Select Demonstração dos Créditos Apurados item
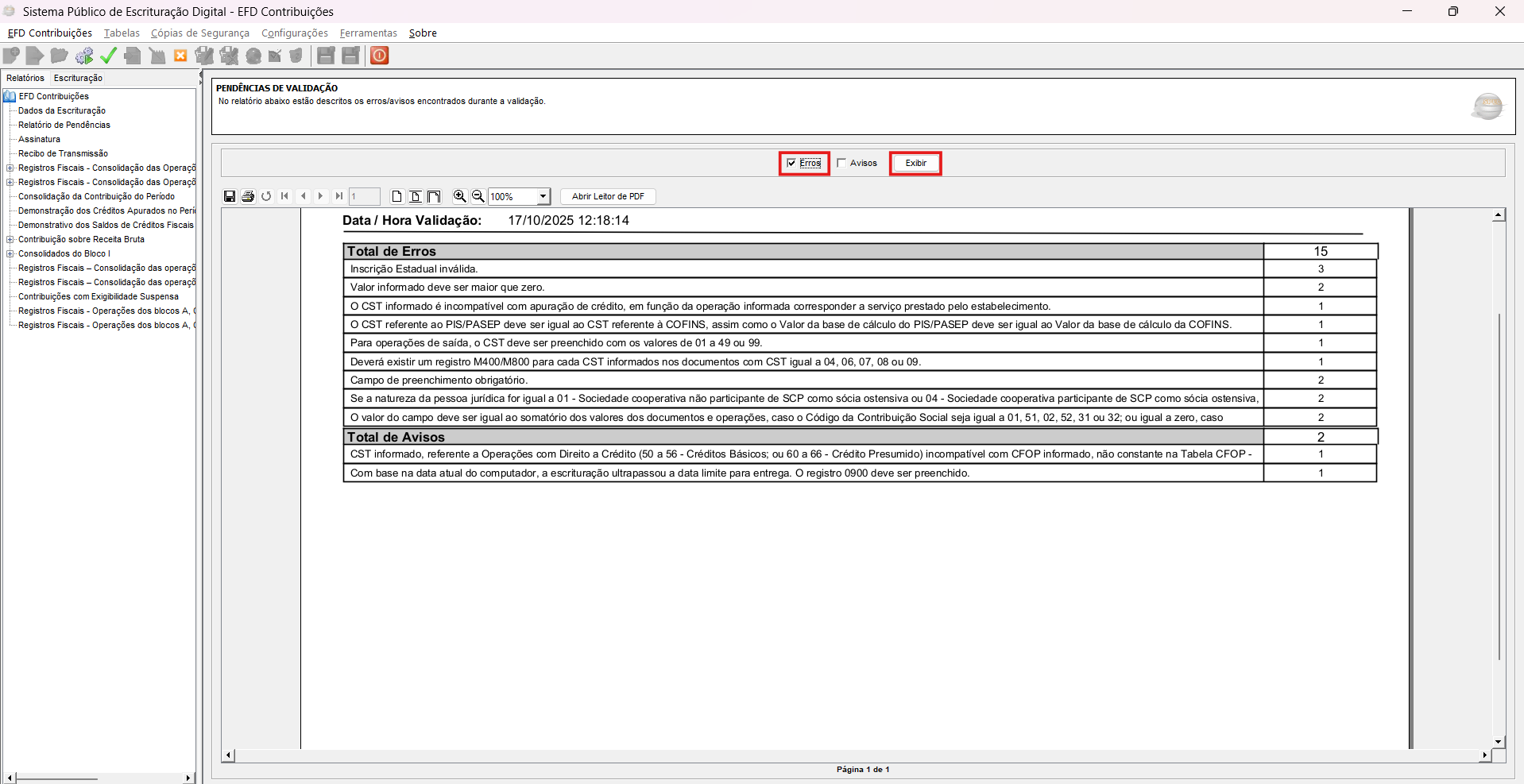 click(x=106, y=210)
